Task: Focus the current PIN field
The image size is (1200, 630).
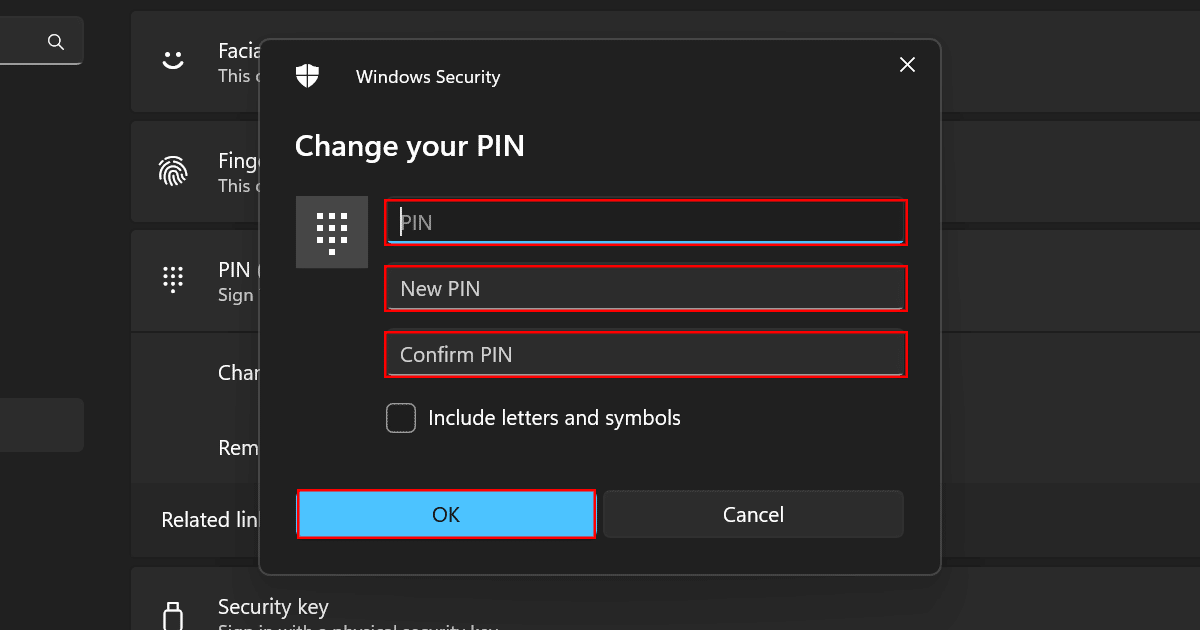Action: pyautogui.click(x=646, y=222)
